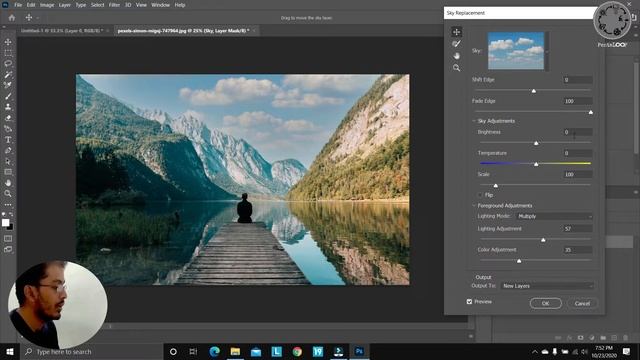Viewport: 640px width, 360px height.
Task: Select the Pen tool
Action: click(x=8, y=150)
